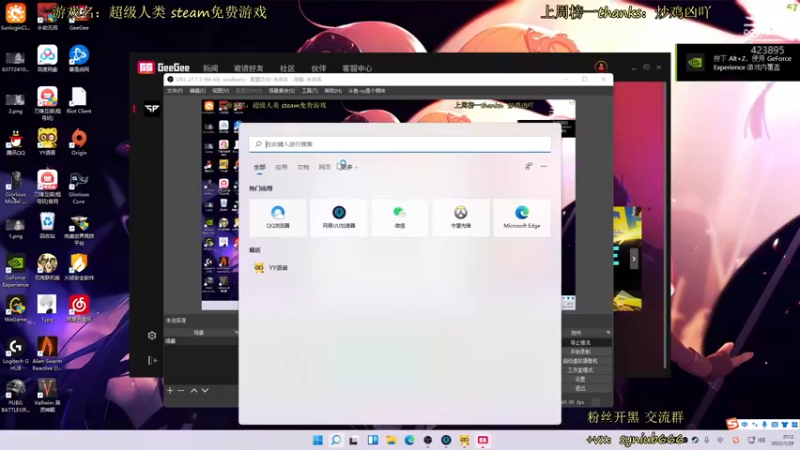Viewport: 800px width, 450px height.
Task: Open the 守望先锋 Overwatch app tile
Action: (461, 218)
